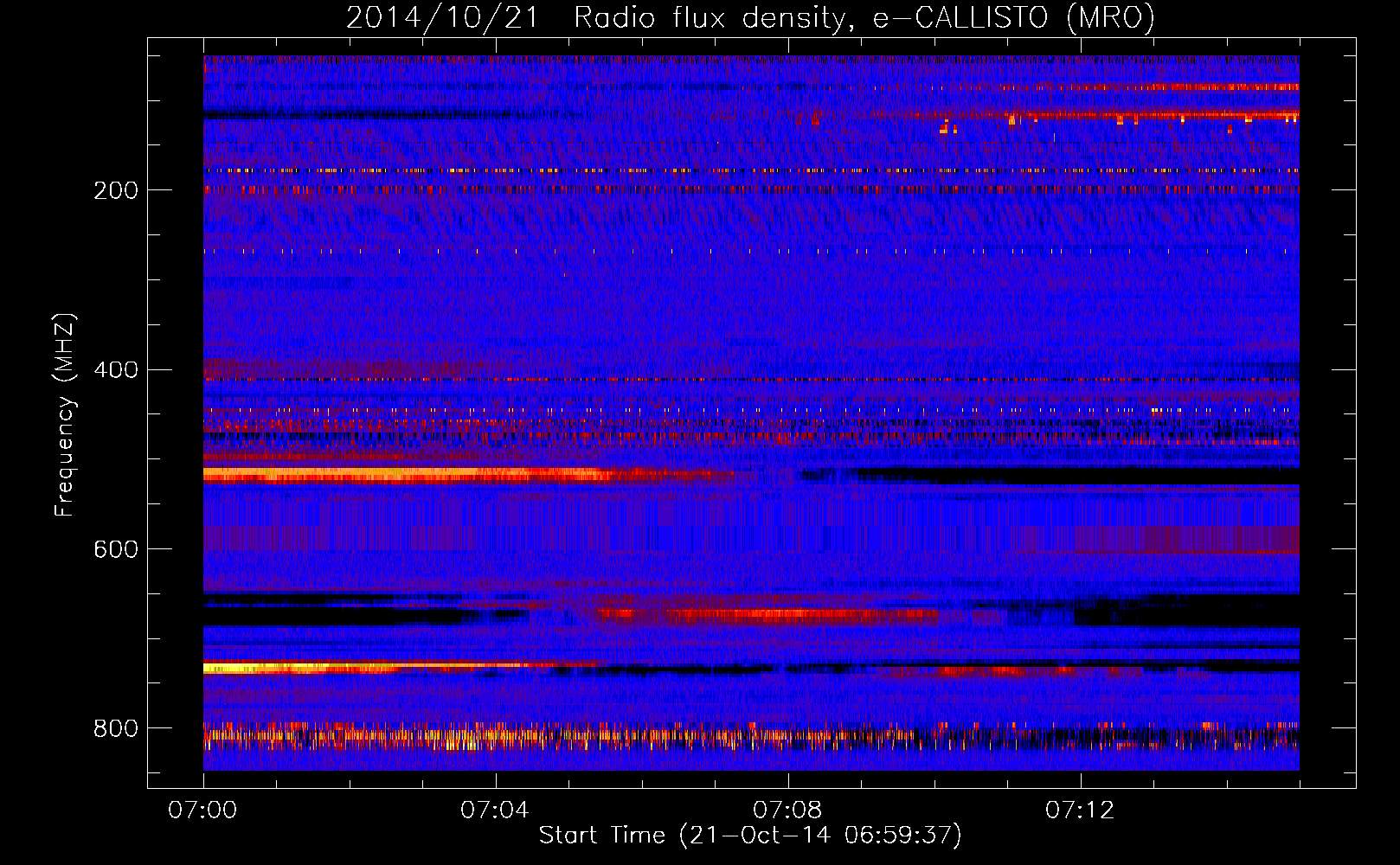The image size is (1400, 865).
Task: Click the 200 frequency tick label
Action: pos(116,190)
